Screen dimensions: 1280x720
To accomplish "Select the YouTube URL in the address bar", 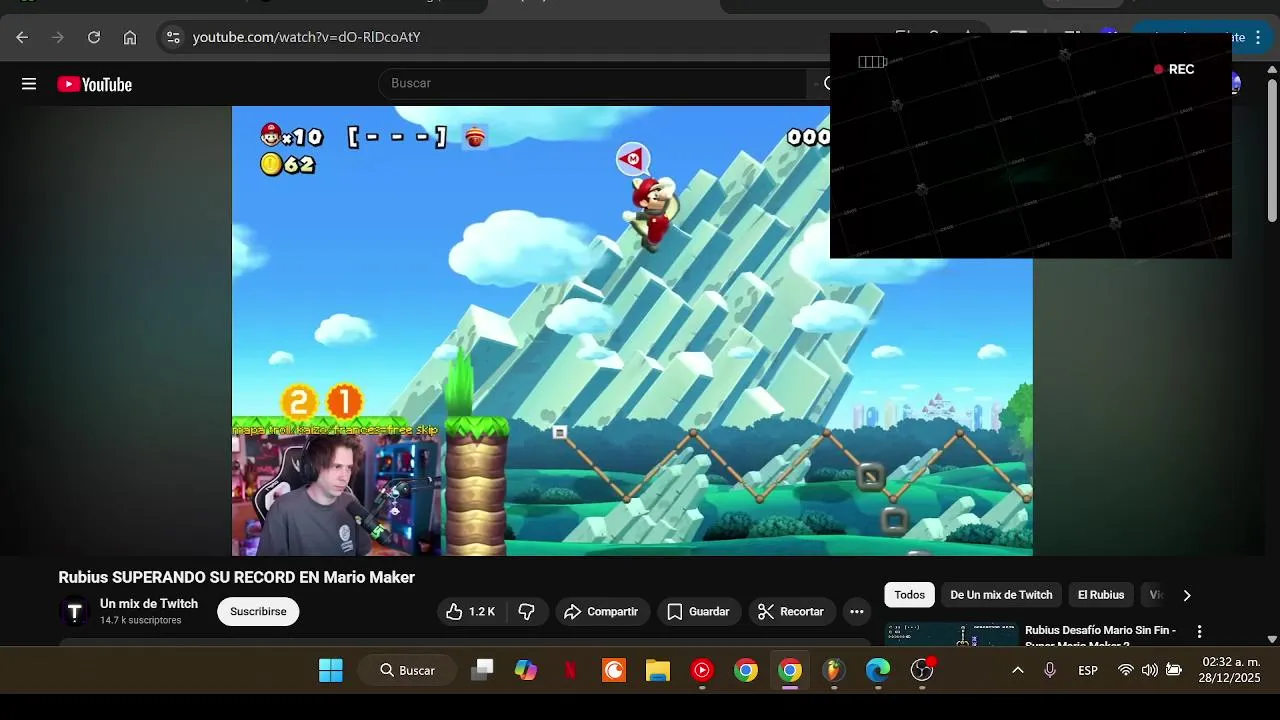I will 306,37.
